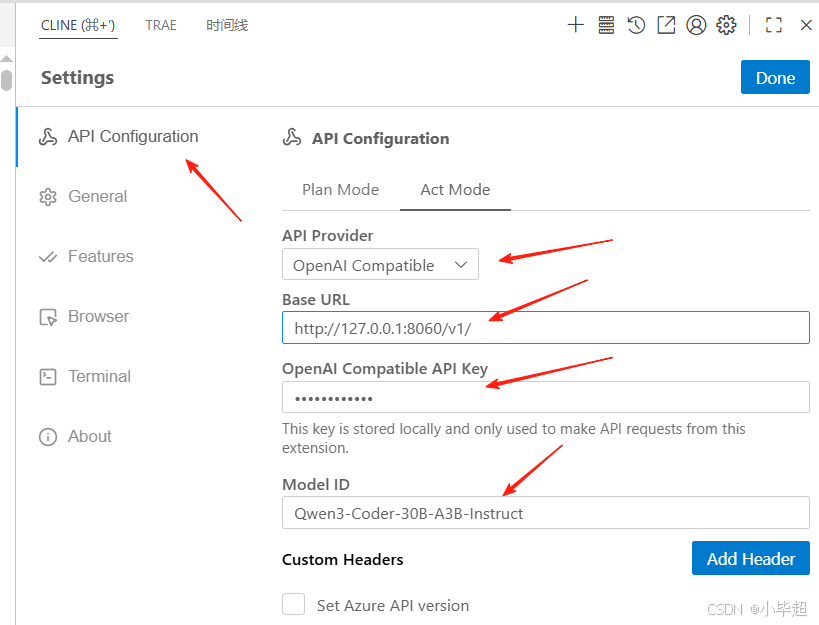This screenshot has height=625, width=819.
Task: Click the Done button
Action: click(x=775, y=77)
